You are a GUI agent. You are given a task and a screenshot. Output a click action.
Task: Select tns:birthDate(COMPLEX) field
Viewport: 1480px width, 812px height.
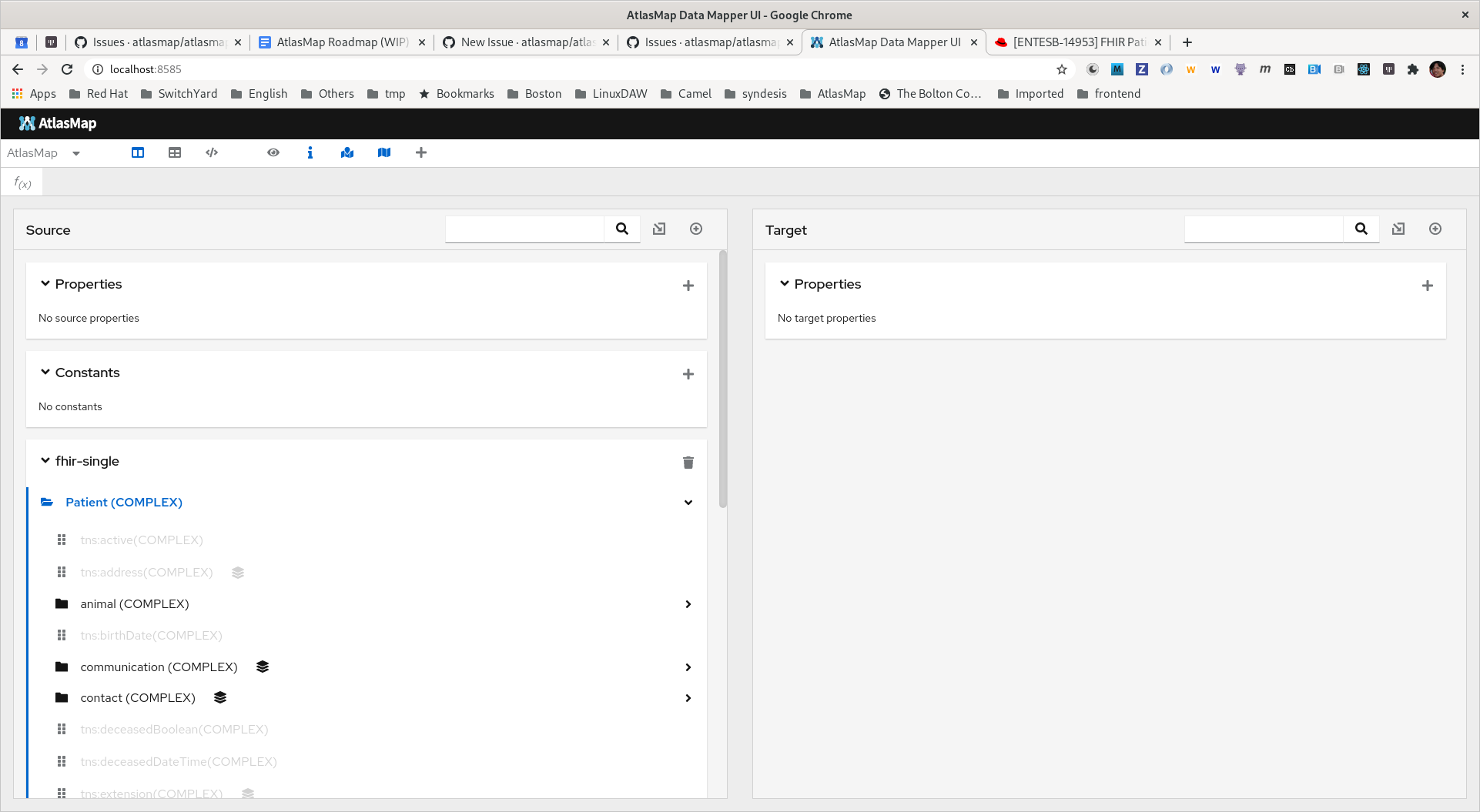coord(151,636)
